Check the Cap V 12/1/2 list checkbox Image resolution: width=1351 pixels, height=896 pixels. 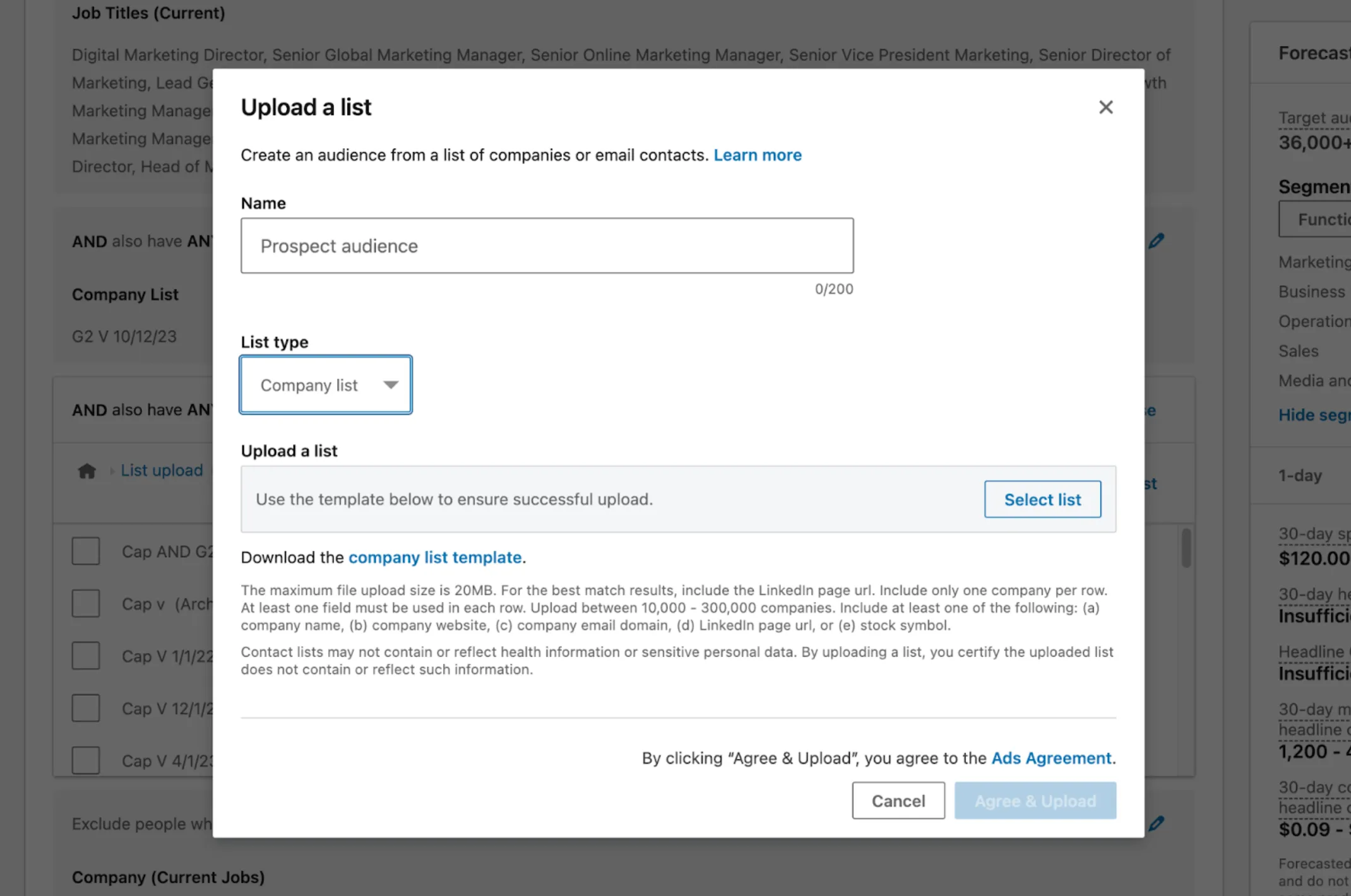(x=86, y=709)
